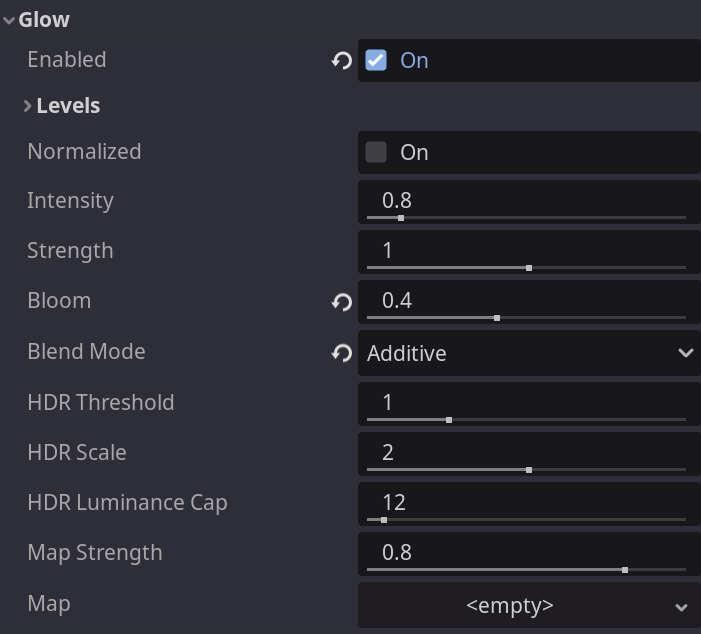This screenshot has width=701, height=634.
Task: Click the HDR Threshold slider handle
Action: click(449, 420)
